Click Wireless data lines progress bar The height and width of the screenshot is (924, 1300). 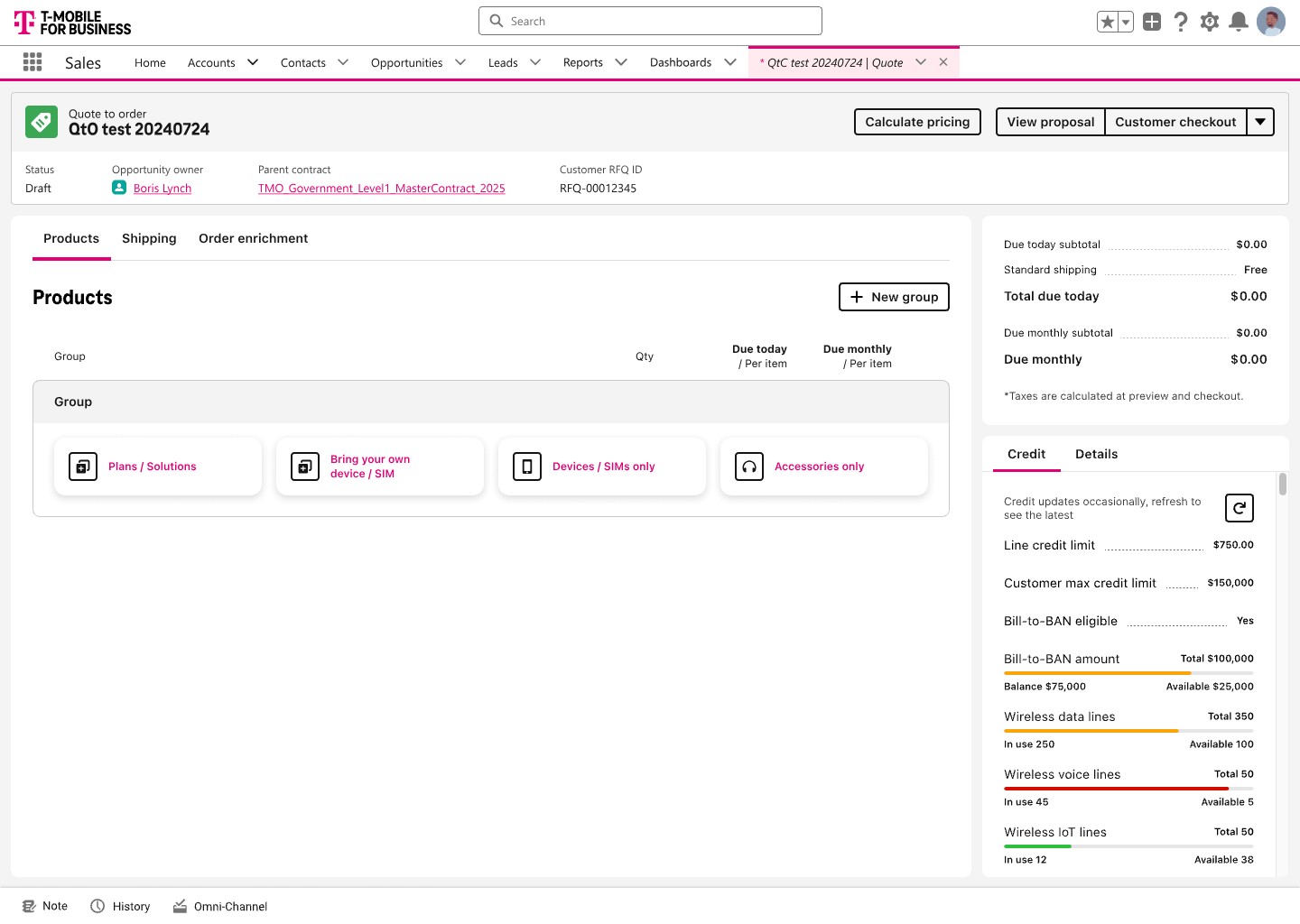[x=1128, y=731]
